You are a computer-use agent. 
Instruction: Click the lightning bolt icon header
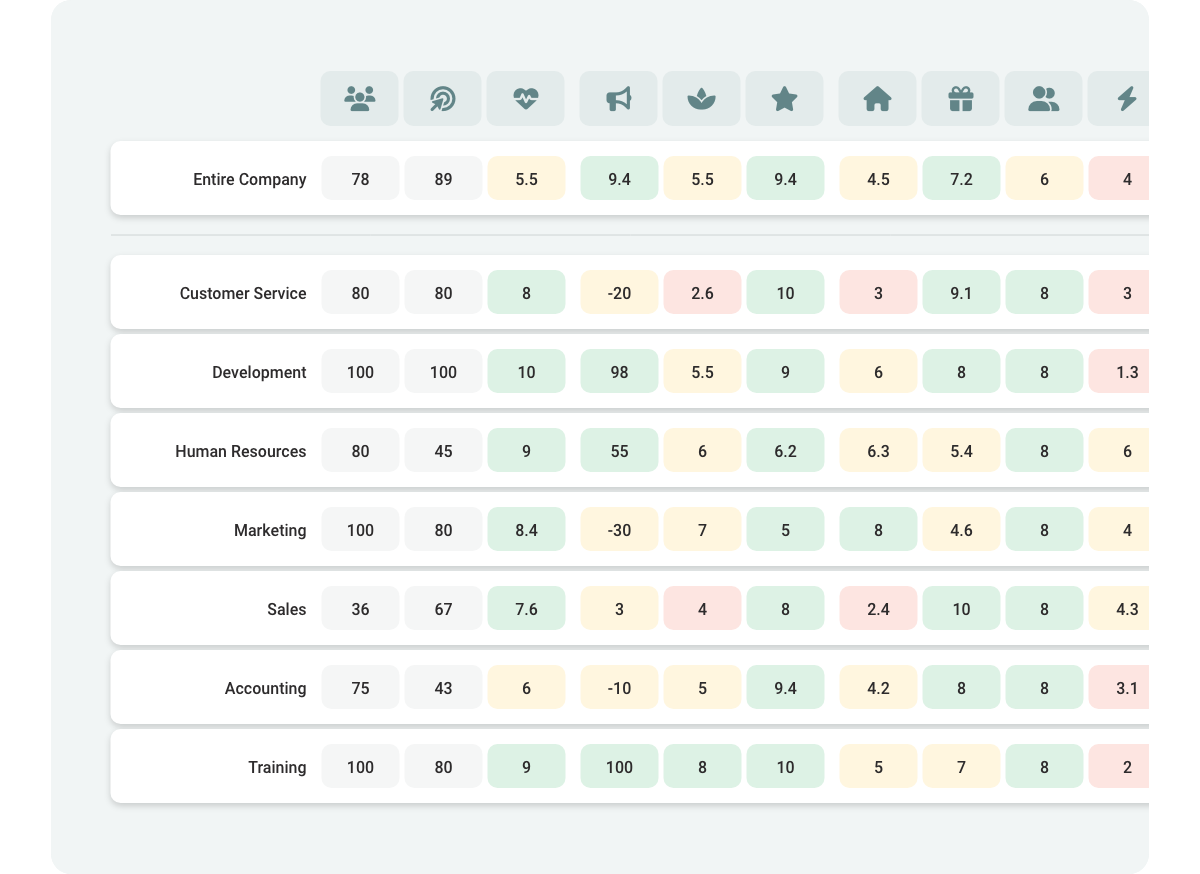coord(1125,98)
